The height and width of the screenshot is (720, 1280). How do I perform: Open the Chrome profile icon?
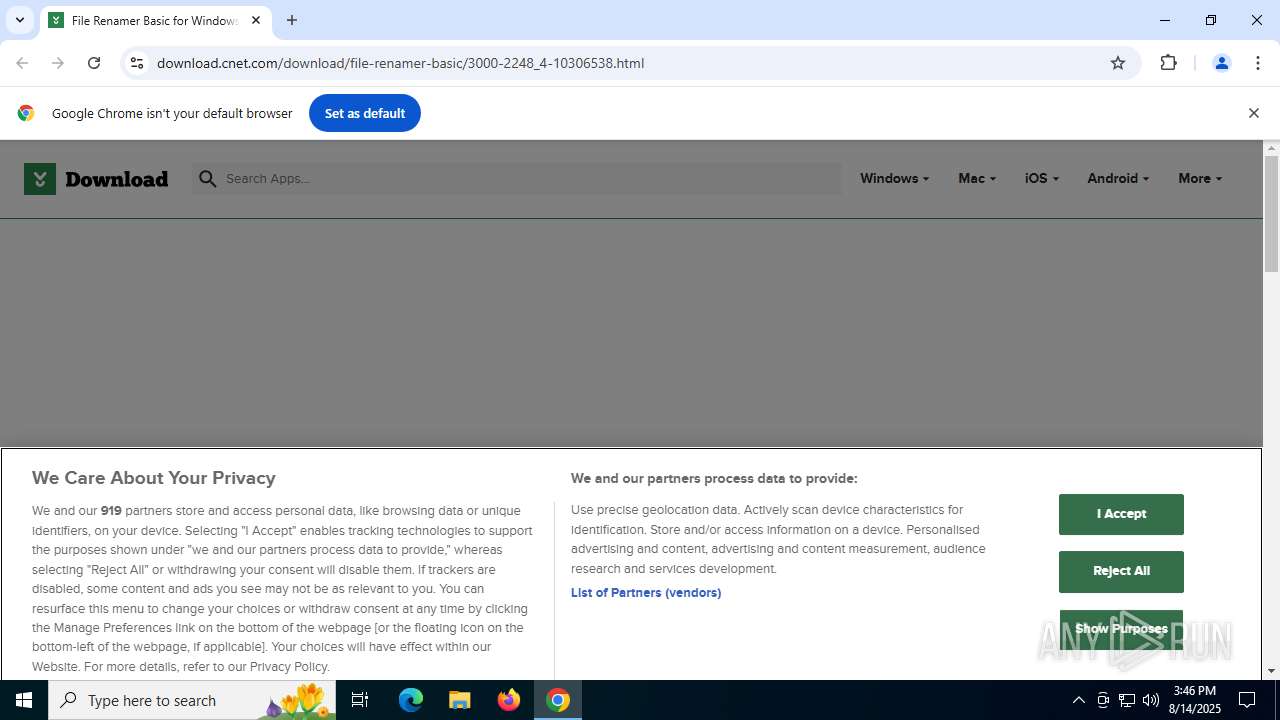(1221, 63)
